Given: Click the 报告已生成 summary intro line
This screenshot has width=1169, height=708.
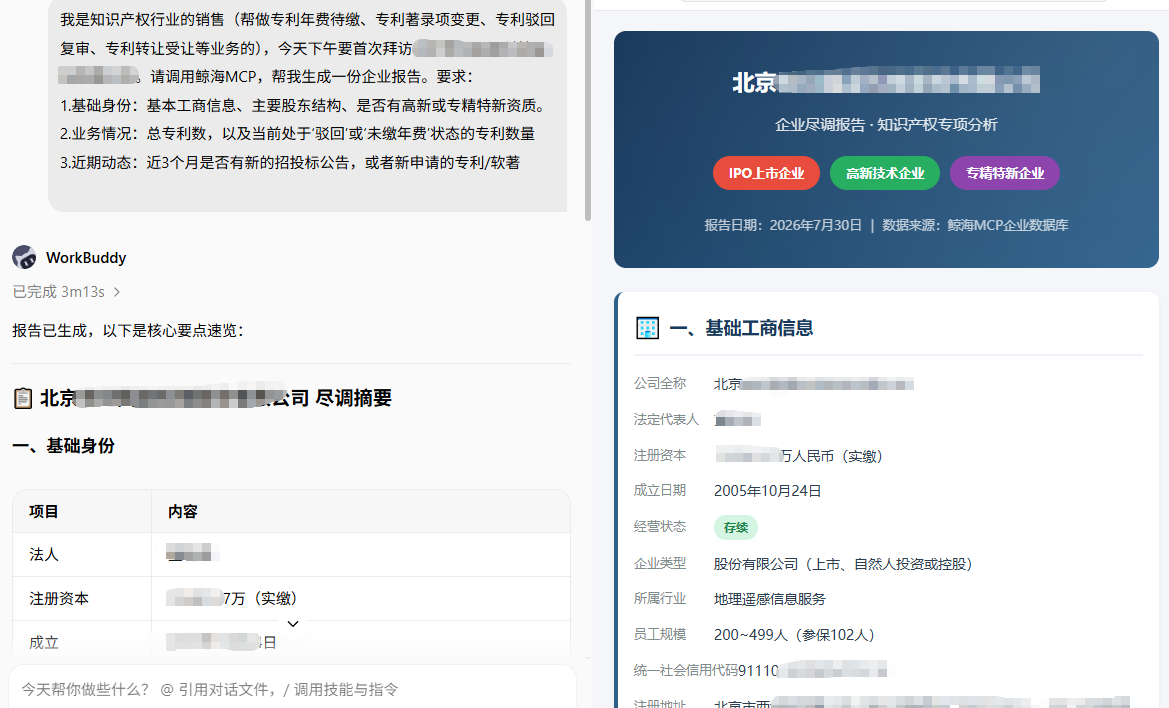Looking at the screenshot, I should [x=128, y=330].
